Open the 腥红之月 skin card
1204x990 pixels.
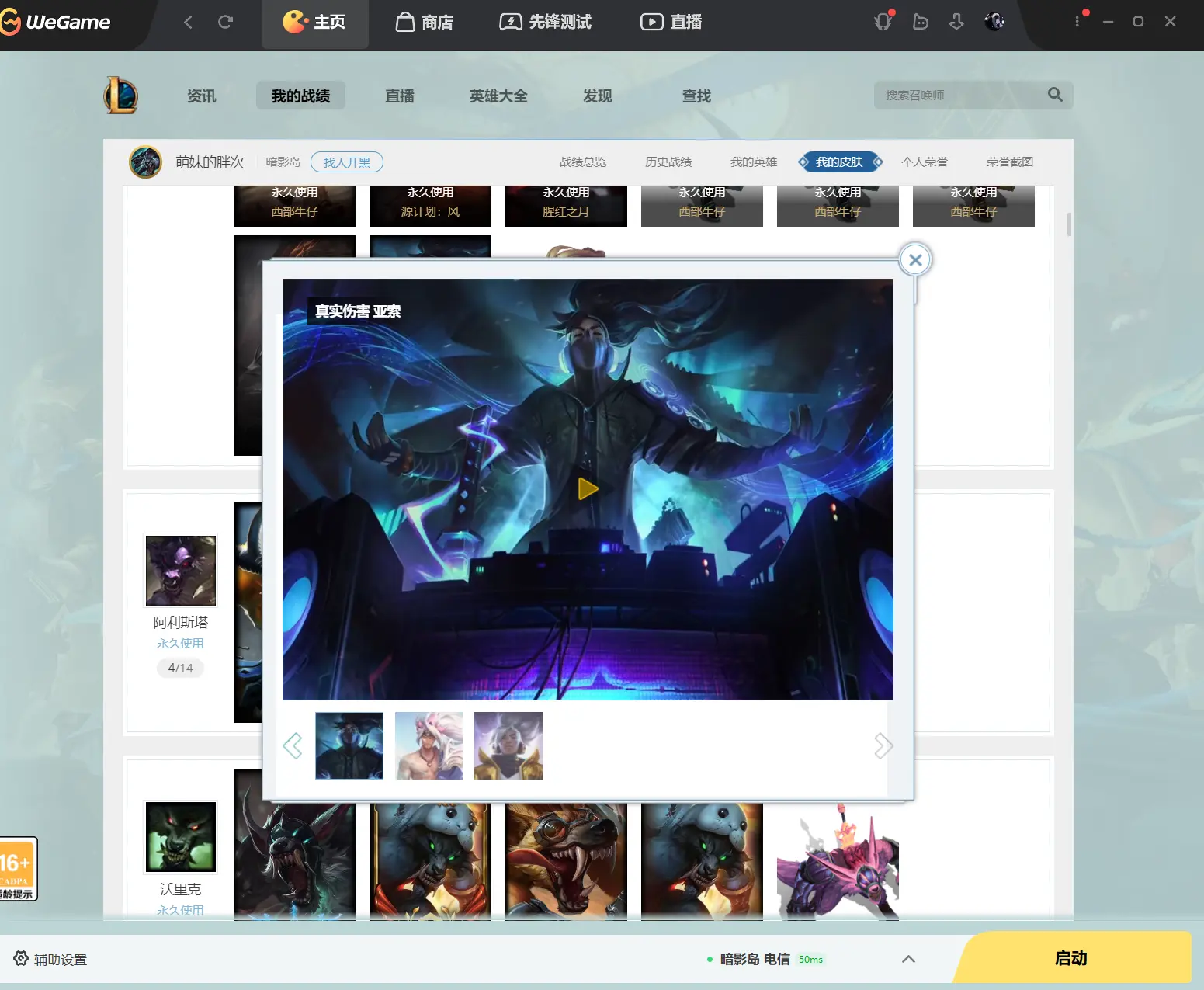point(566,205)
